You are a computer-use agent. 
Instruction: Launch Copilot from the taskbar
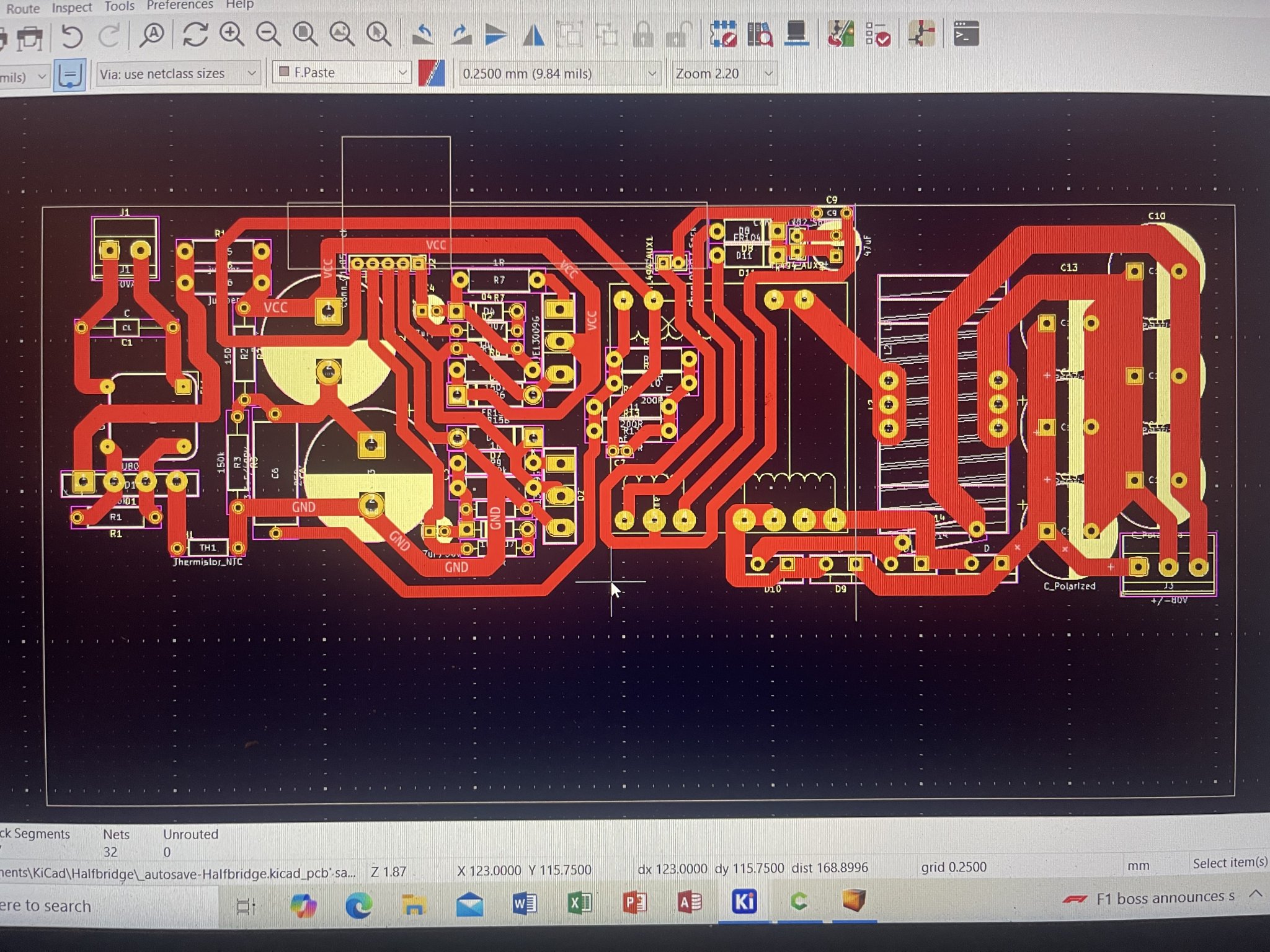(x=303, y=905)
